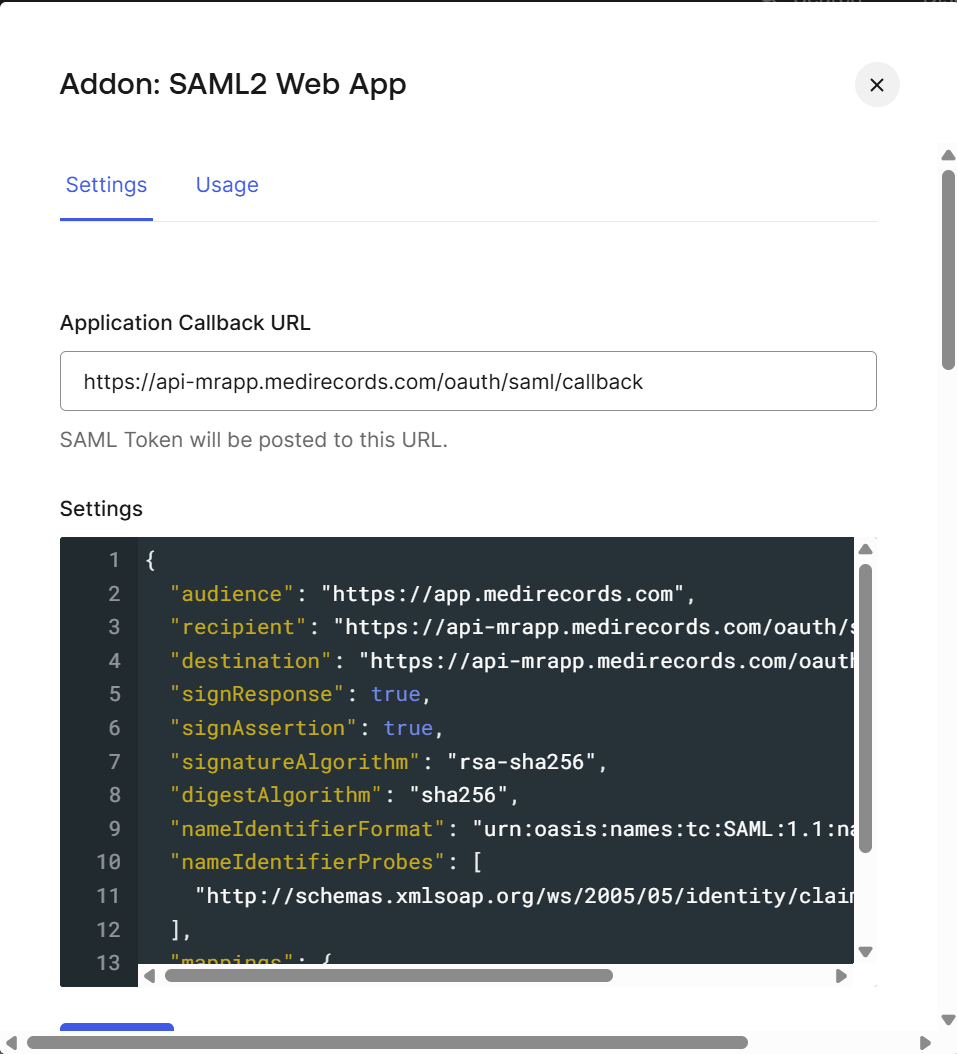Screen dimensions: 957x1054
Task: Click the code editor's scroll up arrow
Action: point(866,549)
